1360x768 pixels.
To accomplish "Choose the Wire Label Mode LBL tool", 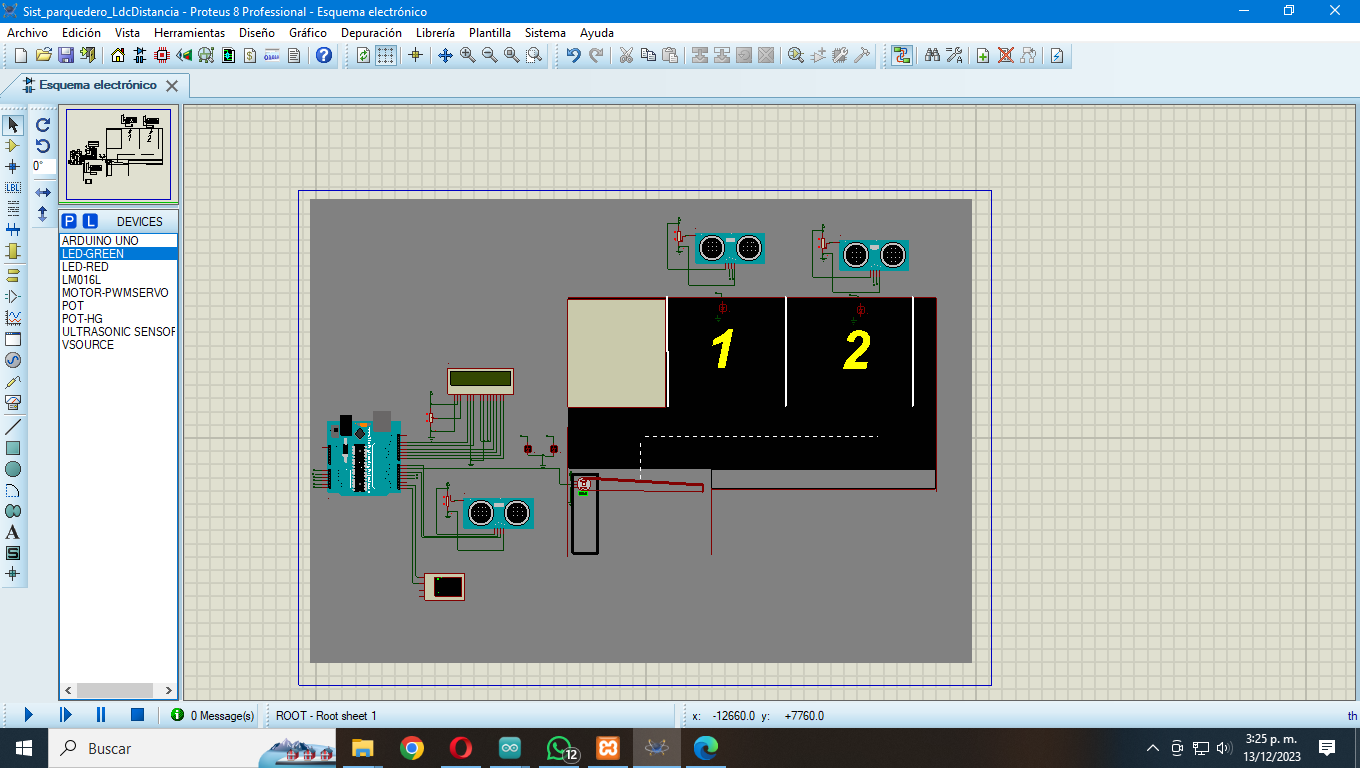I will (13, 188).
